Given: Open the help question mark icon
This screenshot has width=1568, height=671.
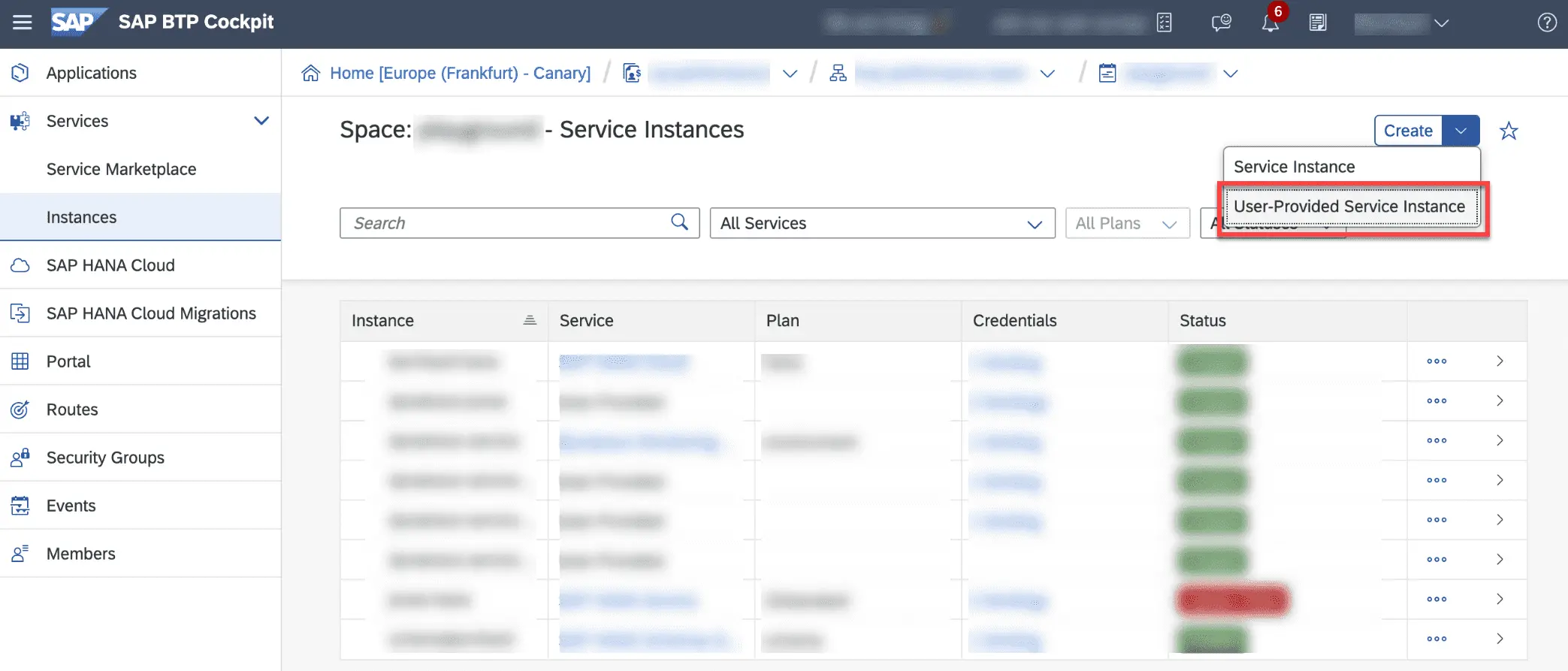Looking at the screenshot, I should point(1546,23).
